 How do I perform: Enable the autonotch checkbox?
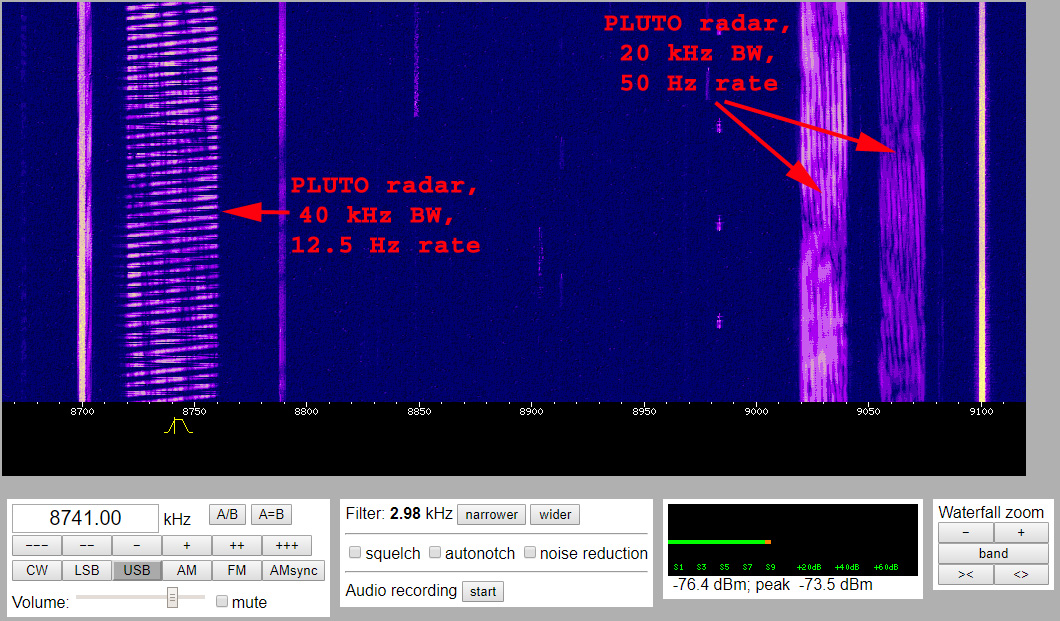435,553
